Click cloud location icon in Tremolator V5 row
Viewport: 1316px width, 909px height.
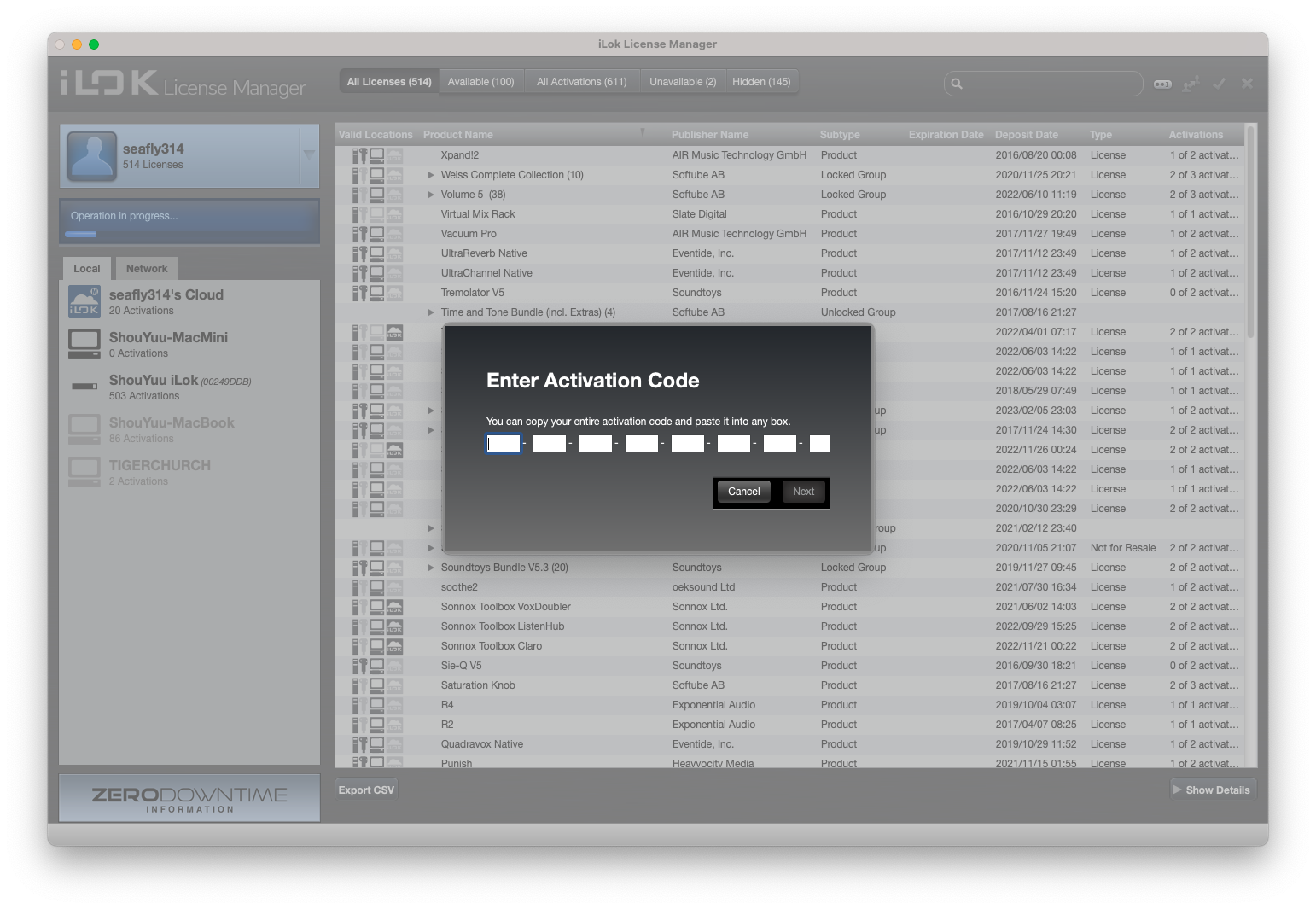click(x=394, y=293)
